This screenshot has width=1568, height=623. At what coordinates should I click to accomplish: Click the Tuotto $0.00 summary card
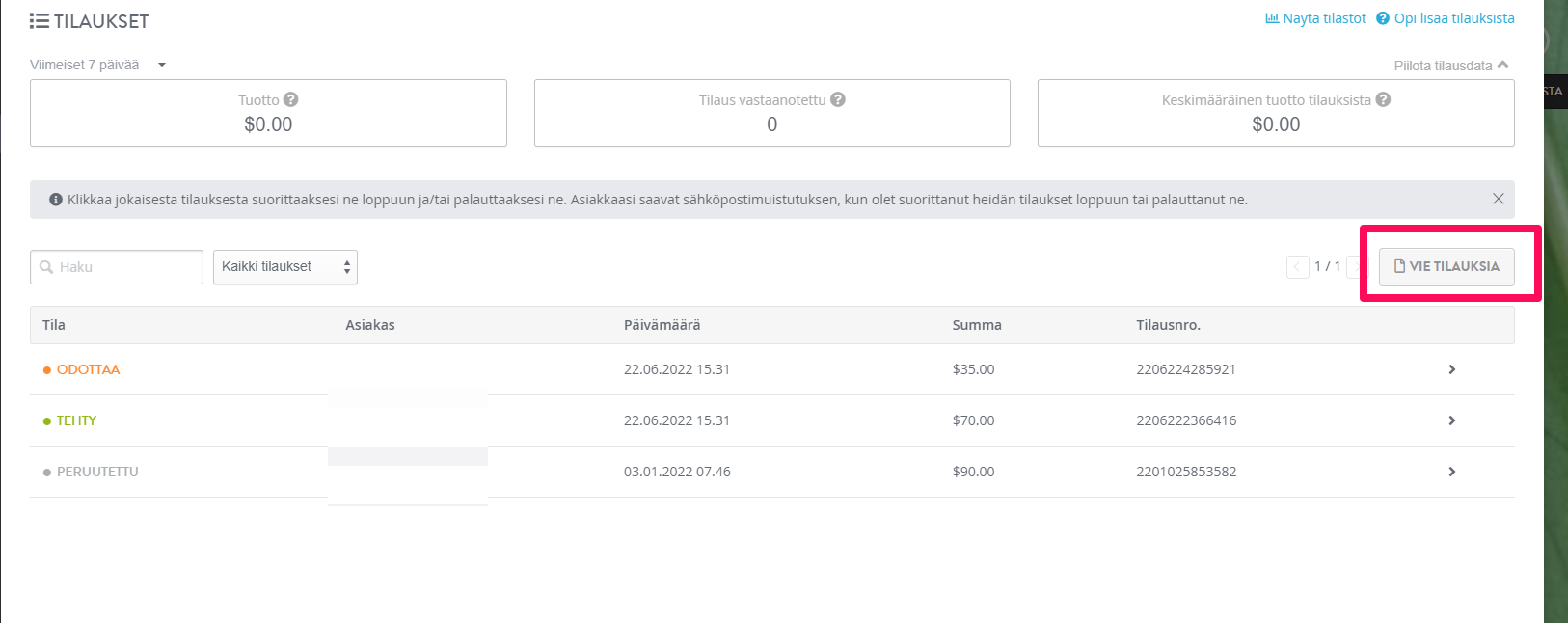[268, 113]
